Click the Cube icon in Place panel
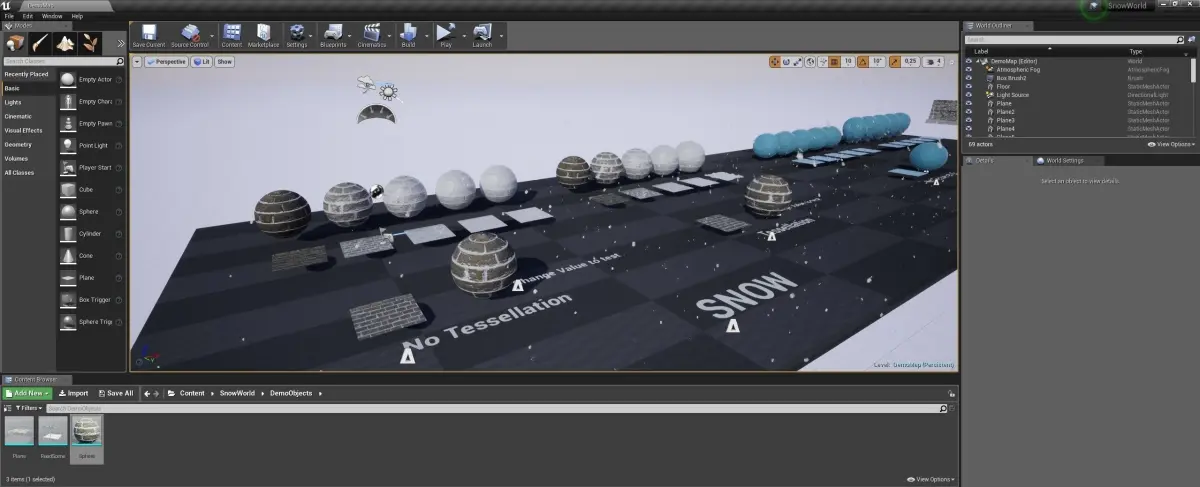 [67, 190]
